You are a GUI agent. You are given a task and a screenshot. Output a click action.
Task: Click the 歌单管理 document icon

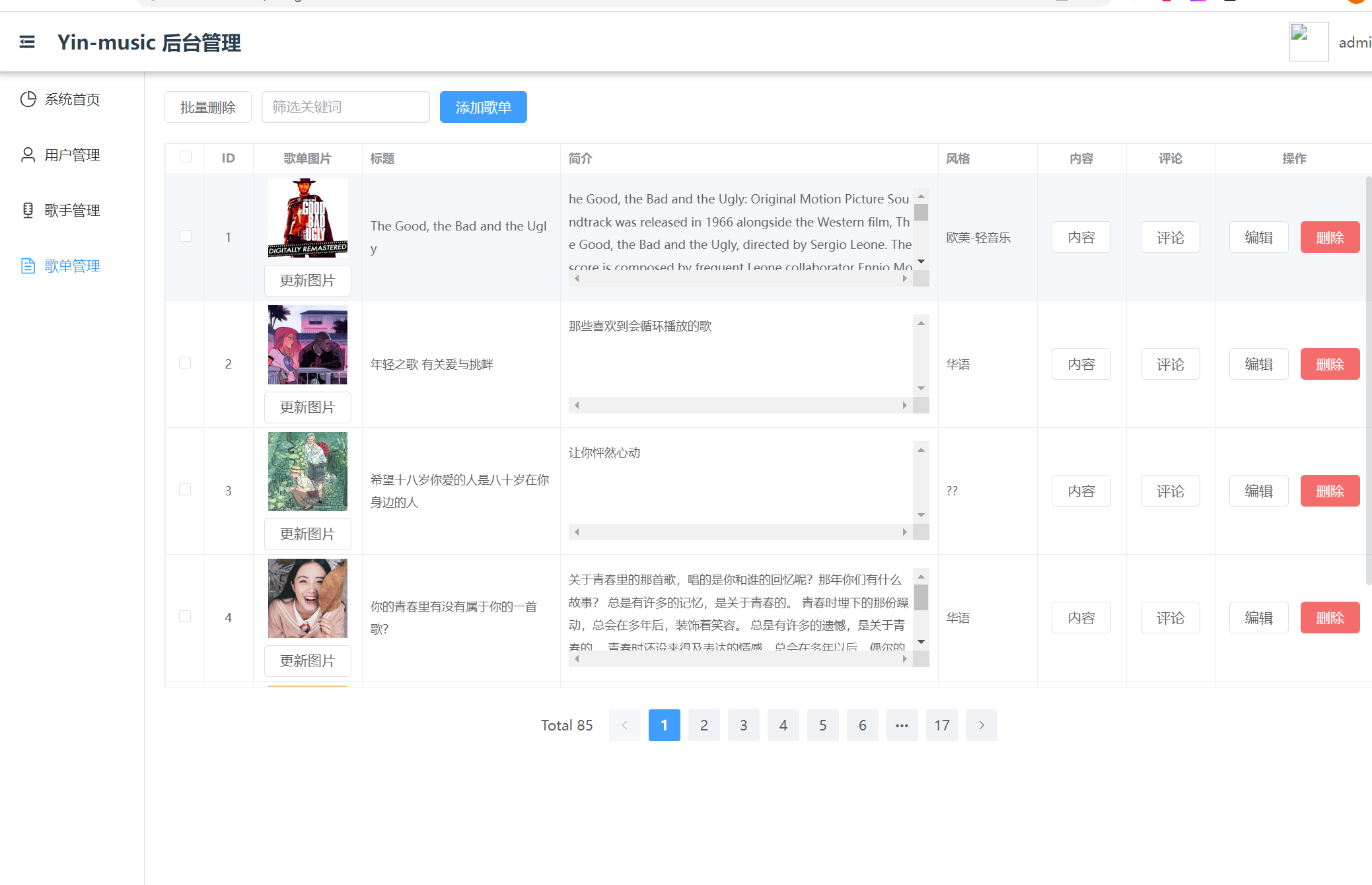pyautogui.click(x=28, y=265)
